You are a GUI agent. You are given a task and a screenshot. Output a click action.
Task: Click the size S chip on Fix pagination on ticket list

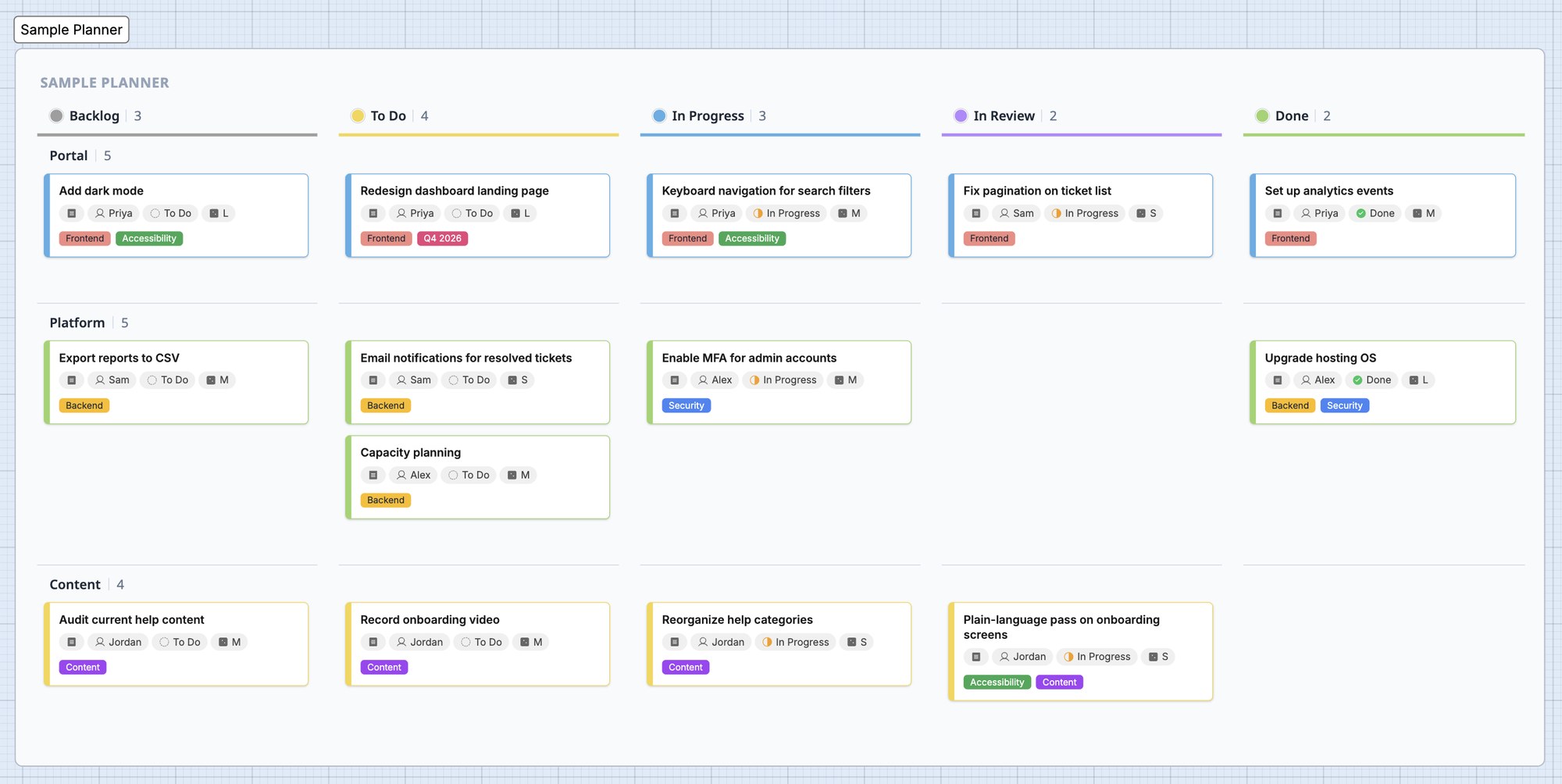[x=1146, y=213]
